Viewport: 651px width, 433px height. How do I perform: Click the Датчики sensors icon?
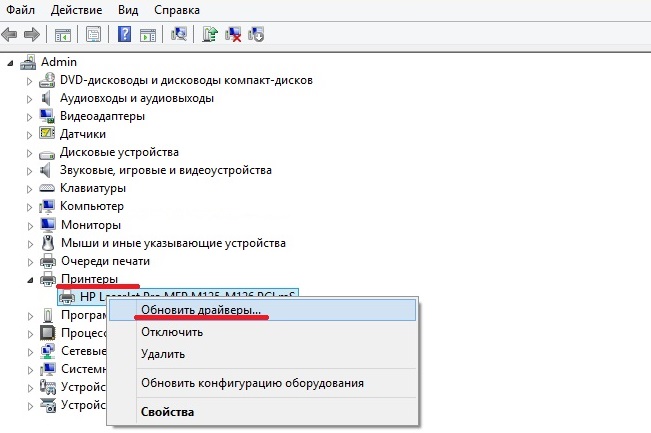tap(47, 133)
